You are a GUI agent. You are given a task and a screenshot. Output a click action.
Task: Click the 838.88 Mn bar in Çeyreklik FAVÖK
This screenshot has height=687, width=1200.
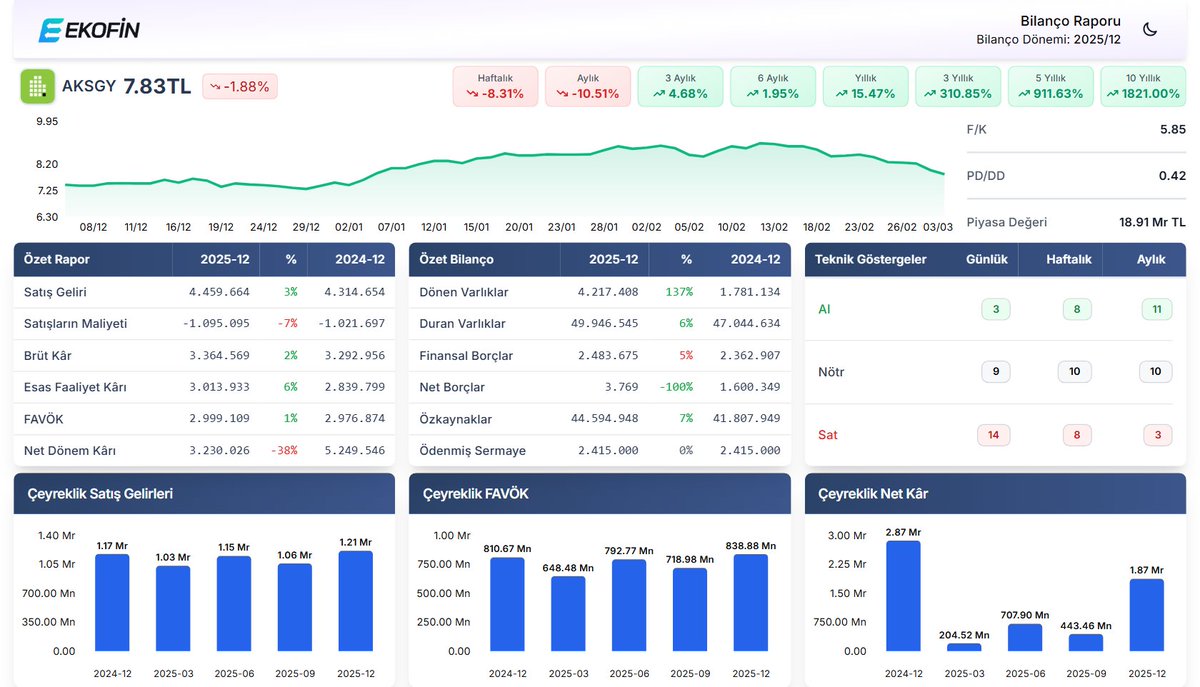(x=751, y=603)
